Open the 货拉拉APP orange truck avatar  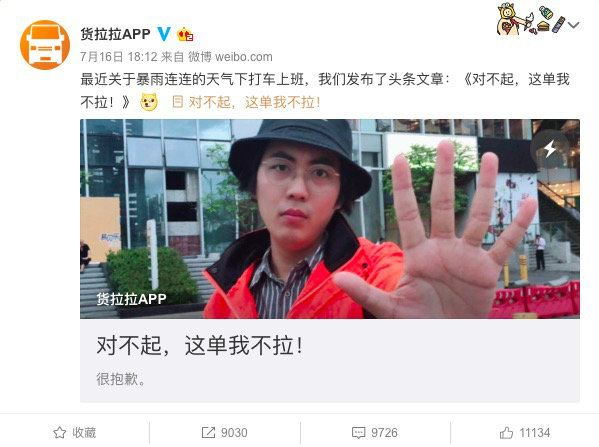click(x=45, y=45)
